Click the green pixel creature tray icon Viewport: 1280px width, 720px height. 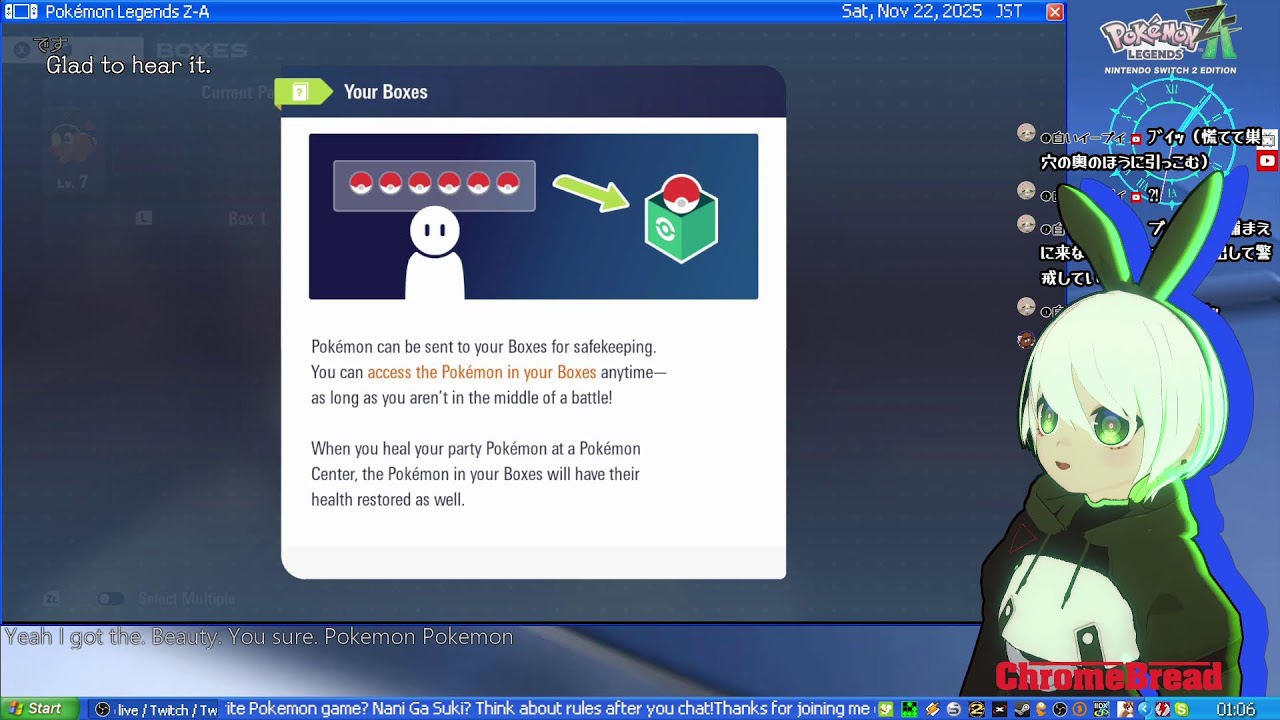909,709
